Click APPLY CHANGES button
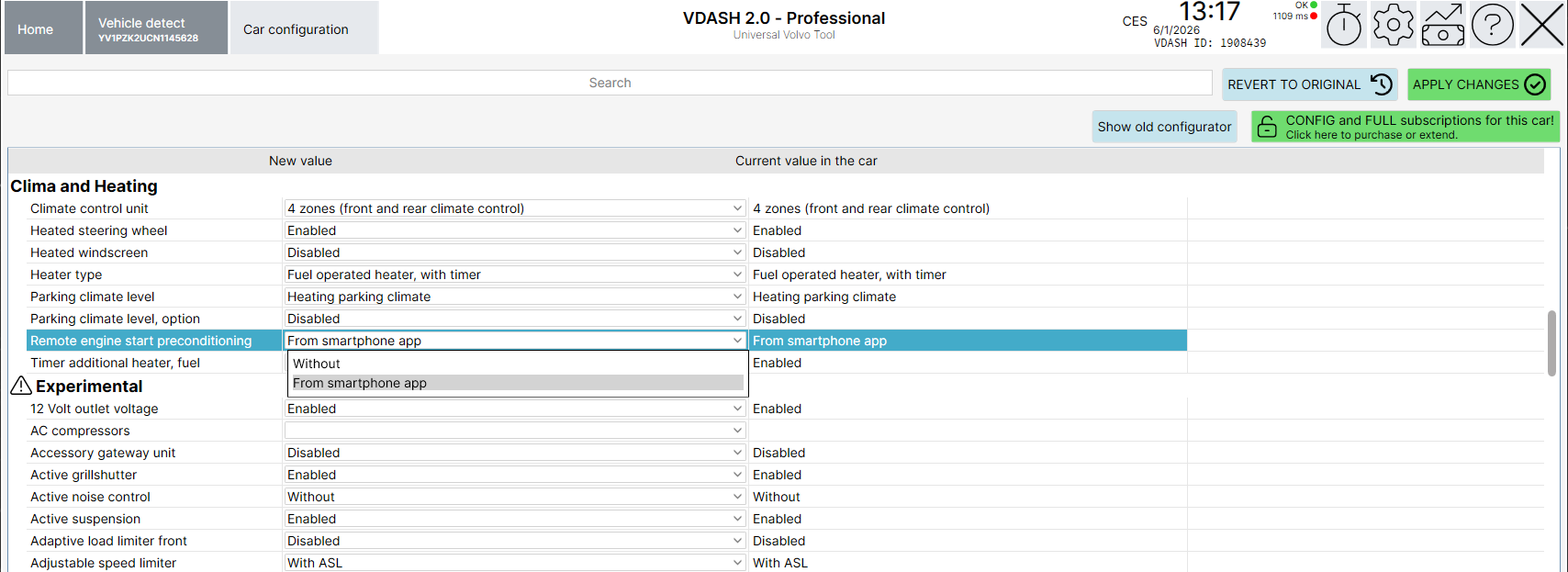Screen dimensions: 1568x572 click(1479, 84)
